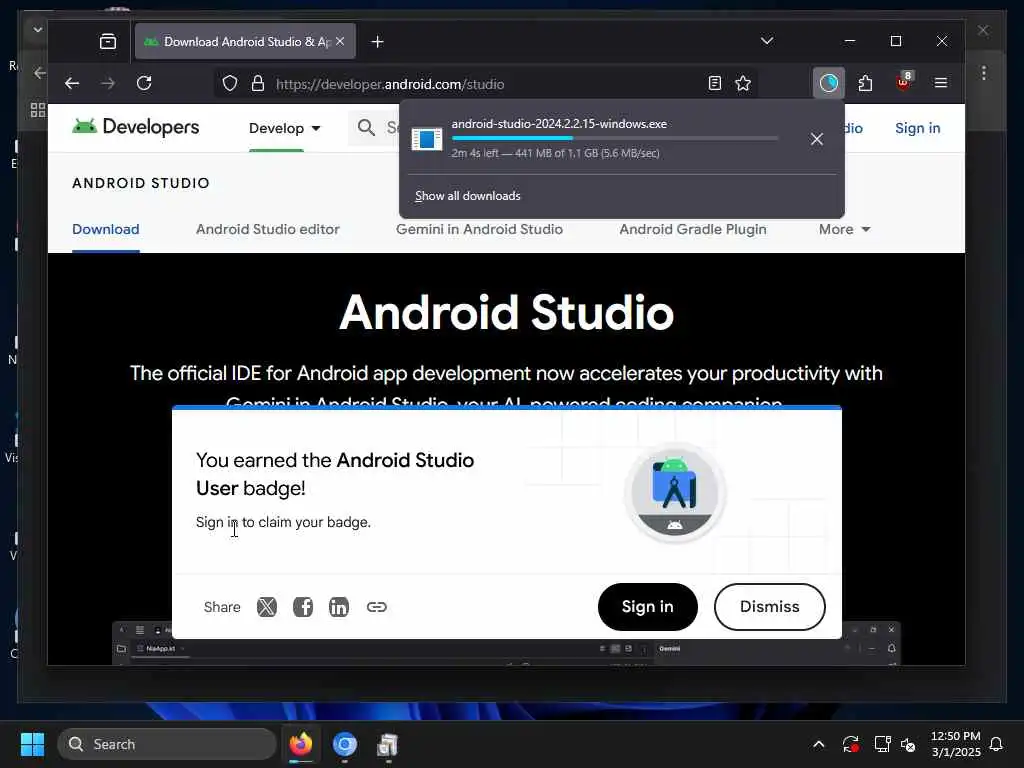Viewport: 1024px width, 768px height.
Task: Click the padlock site security icon
Action: [x=258, y=84]
